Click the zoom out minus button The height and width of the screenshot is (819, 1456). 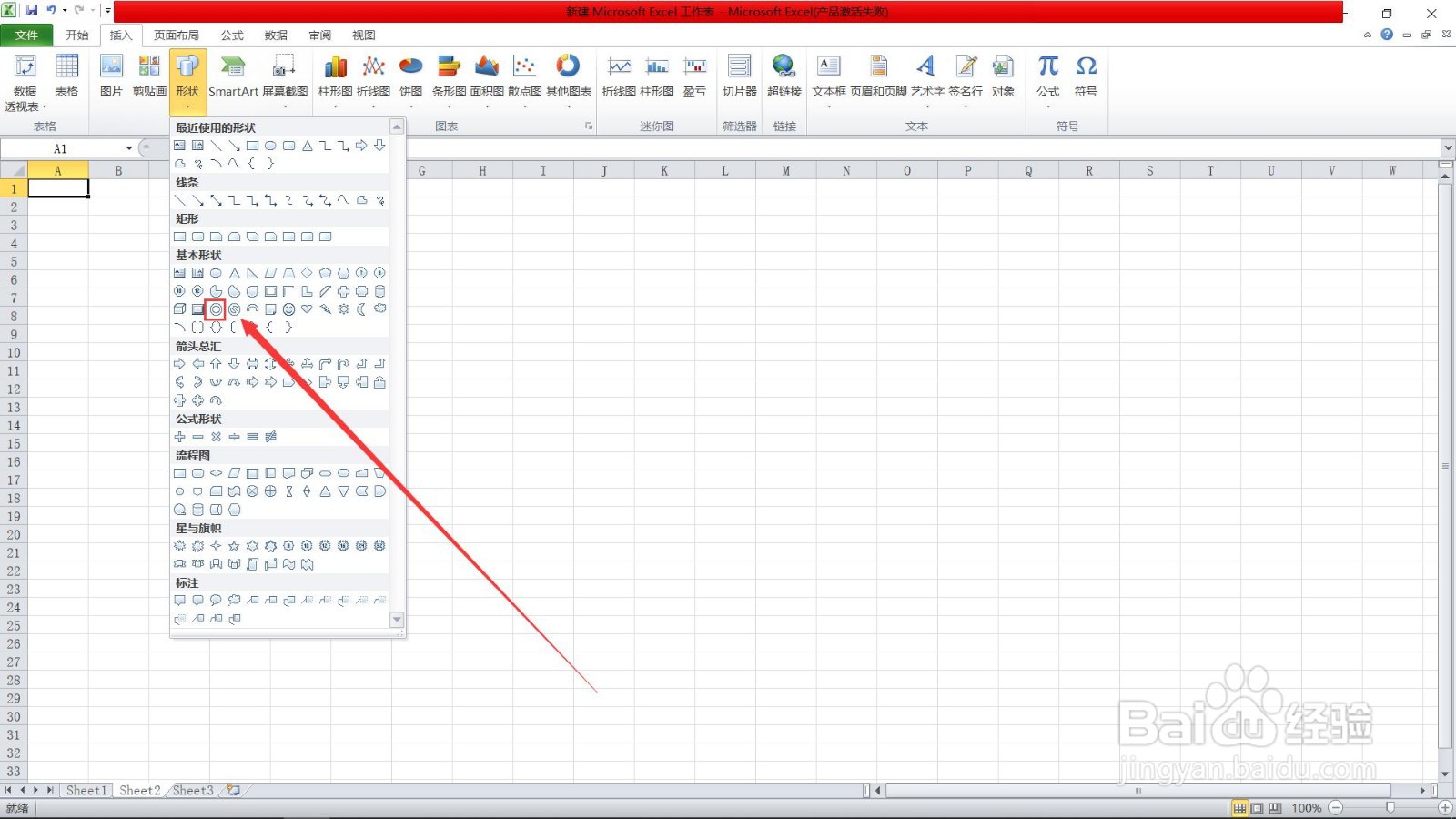click(x=1336, y=808)
